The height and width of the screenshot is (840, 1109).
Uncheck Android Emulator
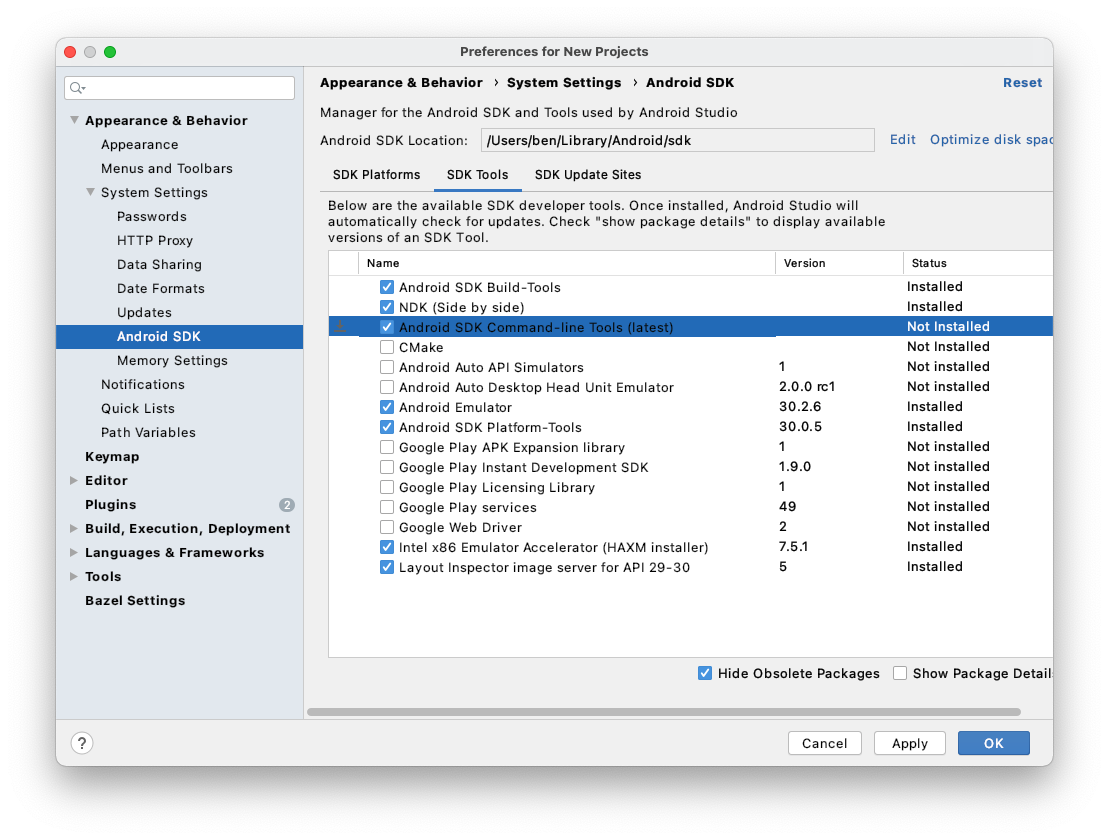coord(387,407)
